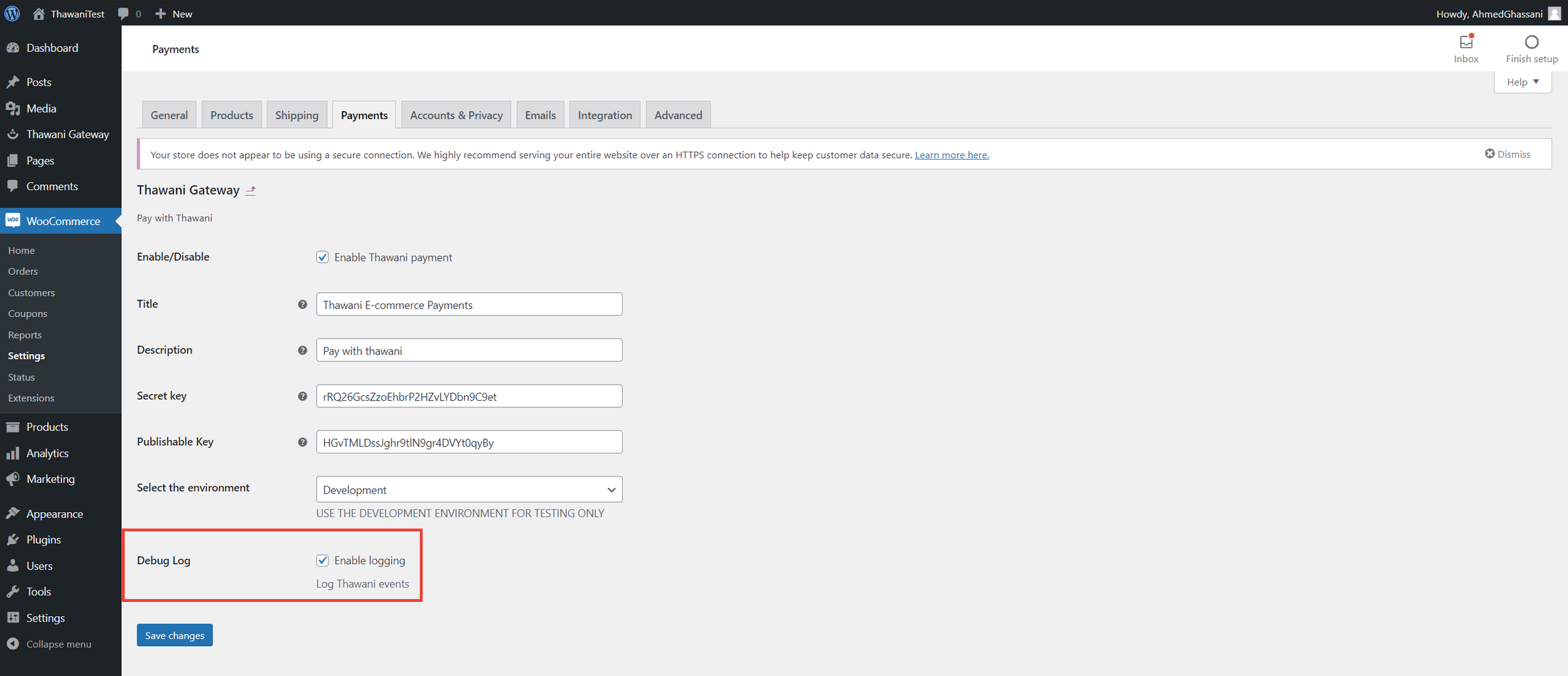Switch to Accounts & Privacy tab
This screenshot has width=1568, height=676.
tap(456, 115)
